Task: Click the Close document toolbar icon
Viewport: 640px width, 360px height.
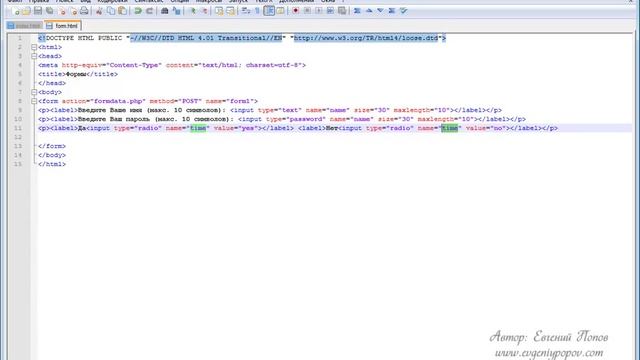Action: [62, 11]
